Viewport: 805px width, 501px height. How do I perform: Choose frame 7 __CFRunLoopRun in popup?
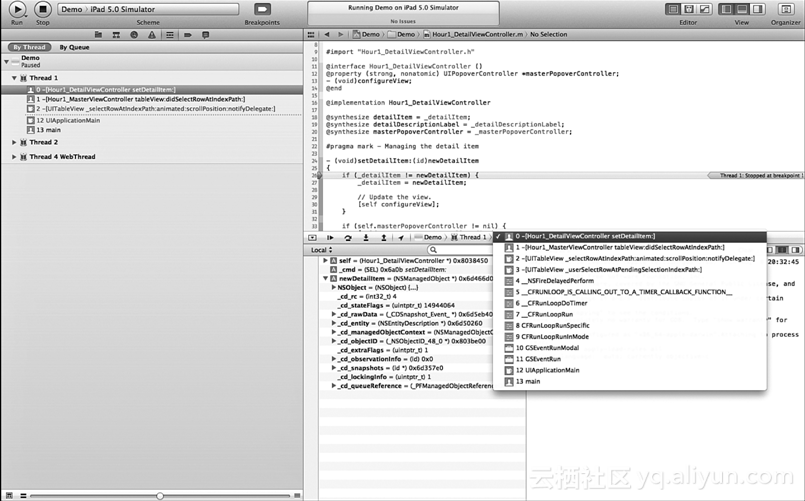click(x=629, y=314)
